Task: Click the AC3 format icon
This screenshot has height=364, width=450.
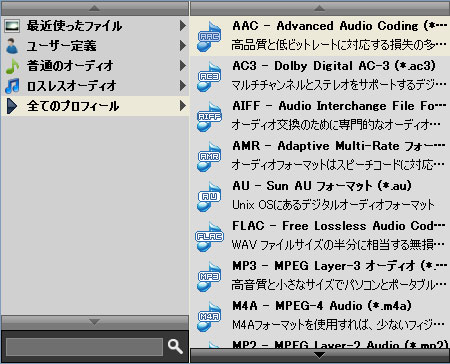Action: [209, 76]
